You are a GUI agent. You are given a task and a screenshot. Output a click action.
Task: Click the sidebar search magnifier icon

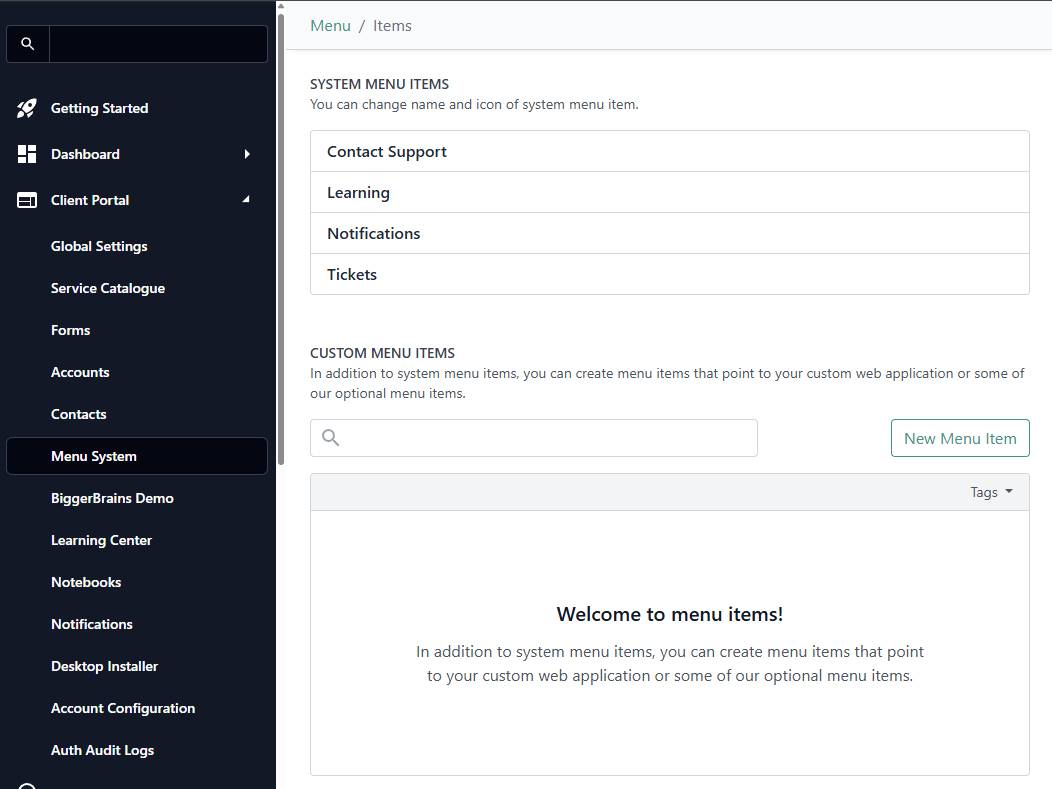(28, 44)
